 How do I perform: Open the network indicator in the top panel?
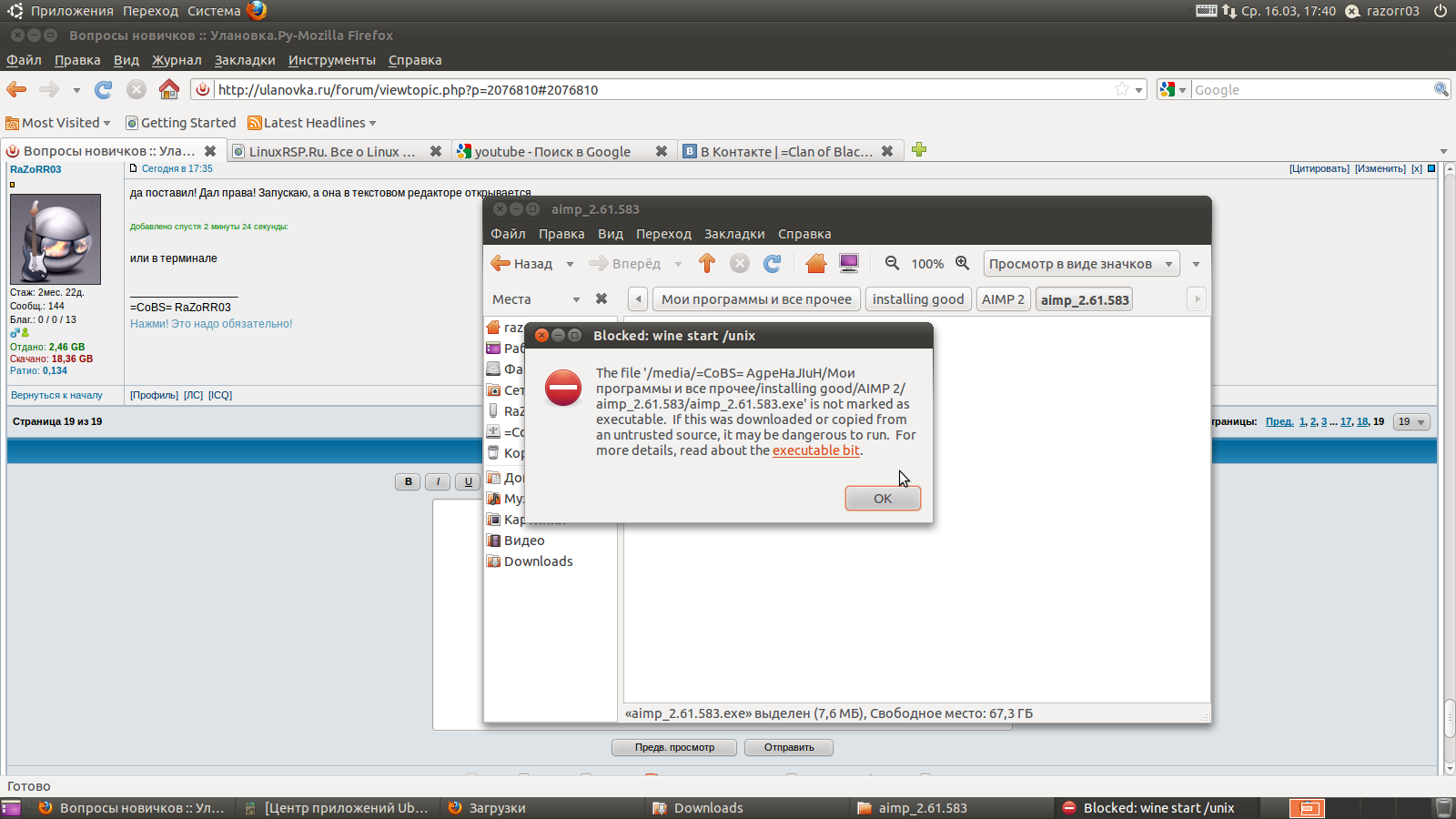[x=1229, y=11]
